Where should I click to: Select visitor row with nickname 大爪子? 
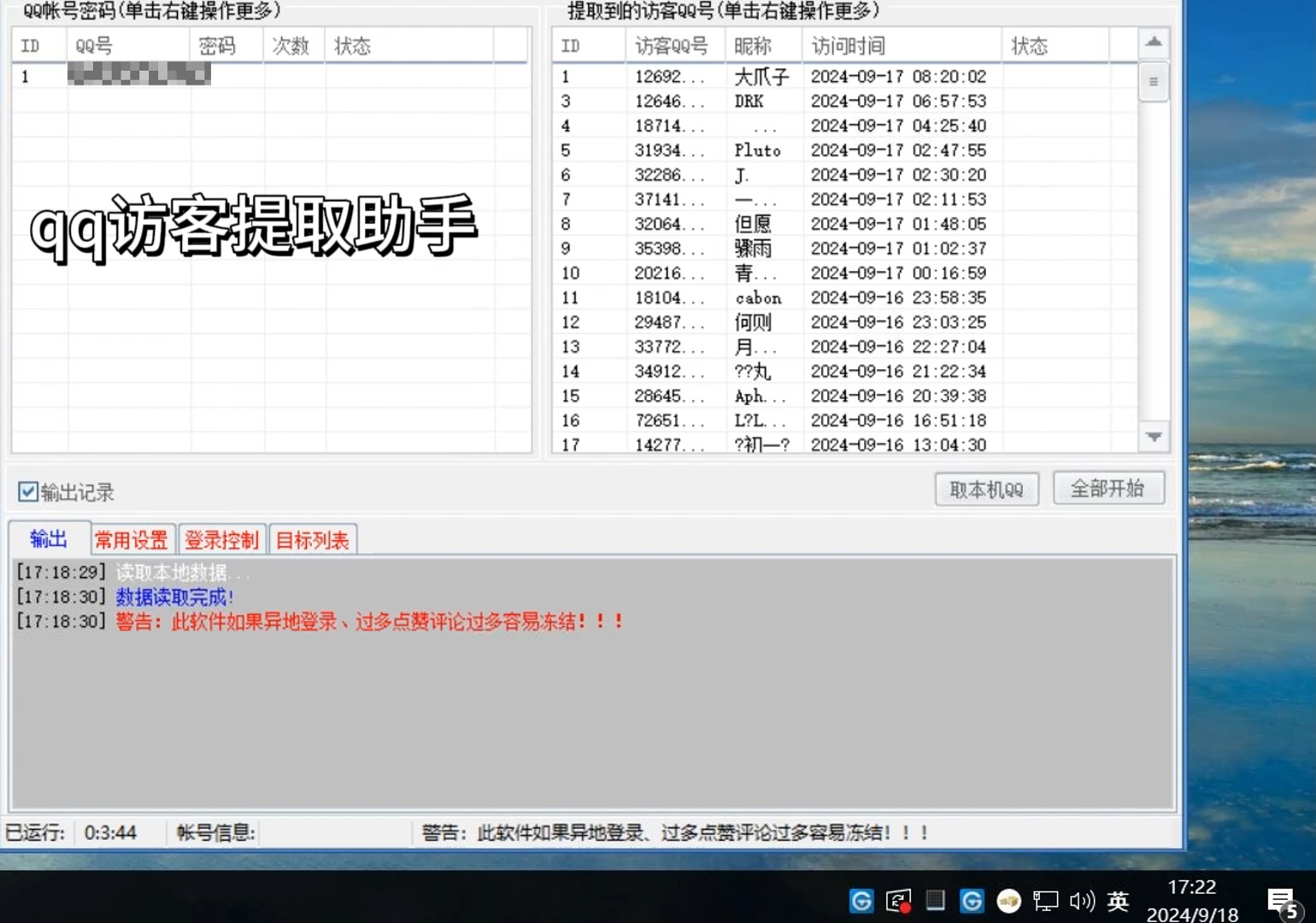point(844,77)
